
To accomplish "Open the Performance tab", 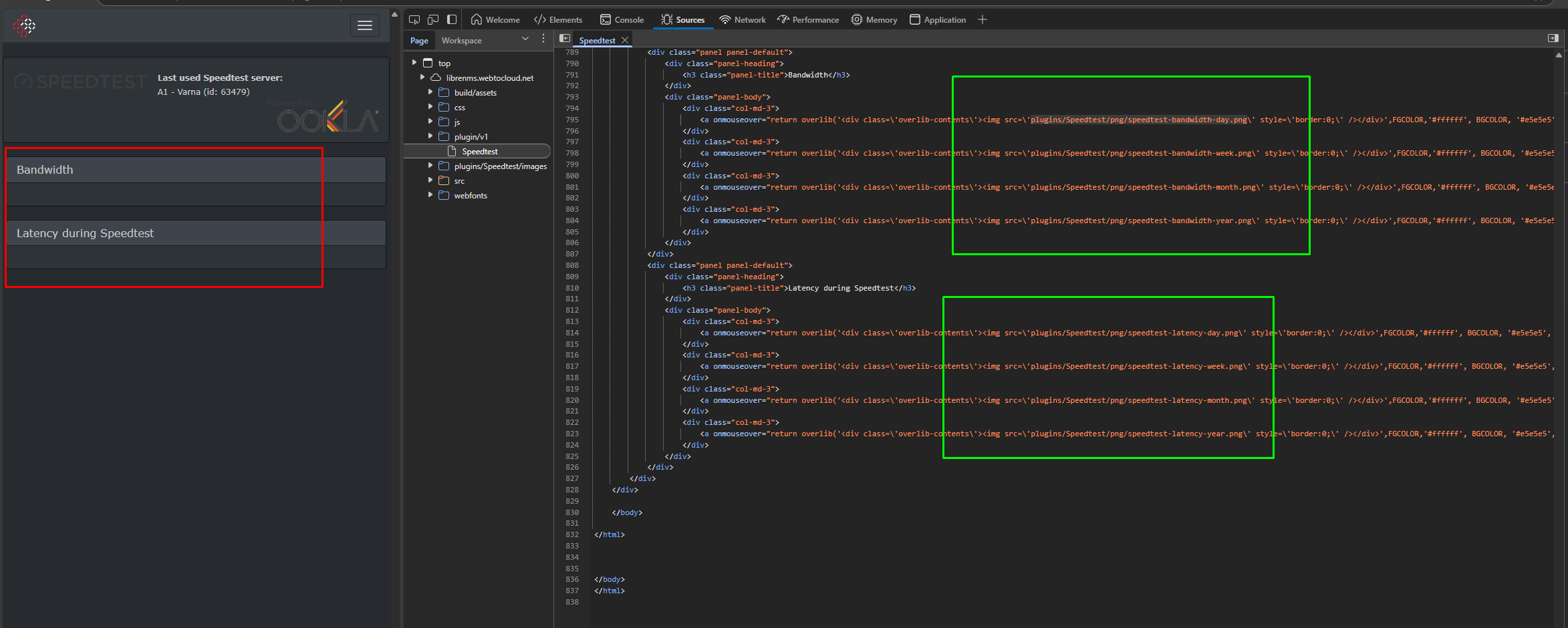I will click(x=808, y=19).
